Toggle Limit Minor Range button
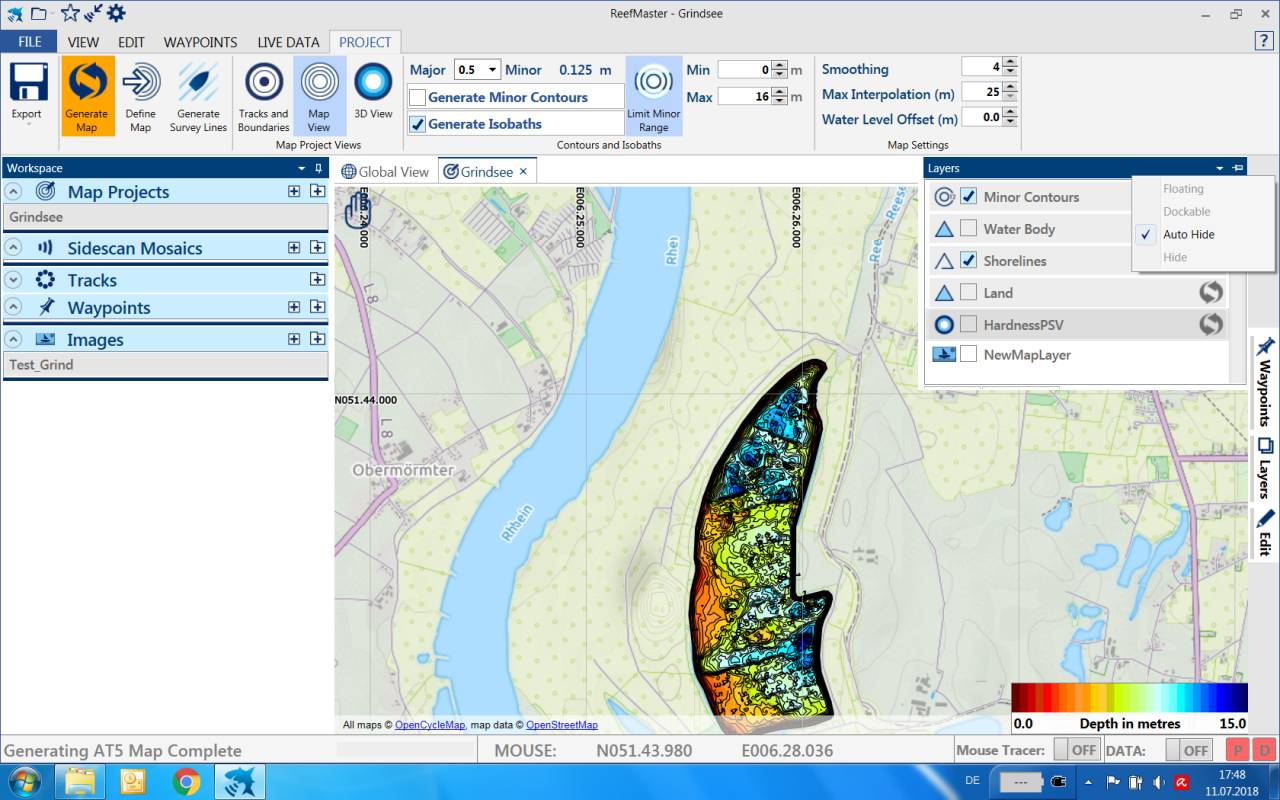Viewport: 1280px width, 800px height. (x=653, y=82)
